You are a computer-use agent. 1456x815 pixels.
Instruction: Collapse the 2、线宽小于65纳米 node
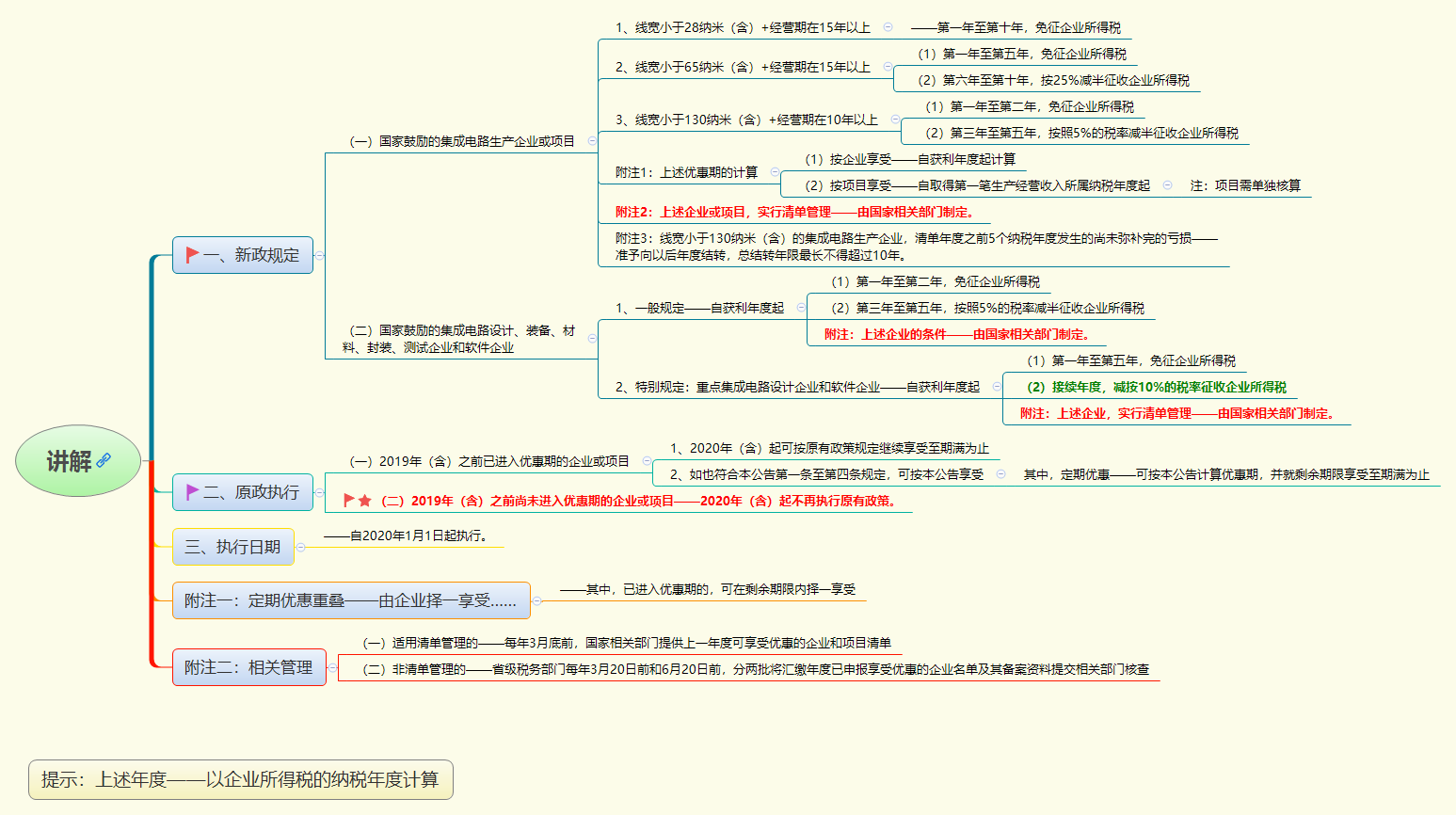click(x=888, y=67)
